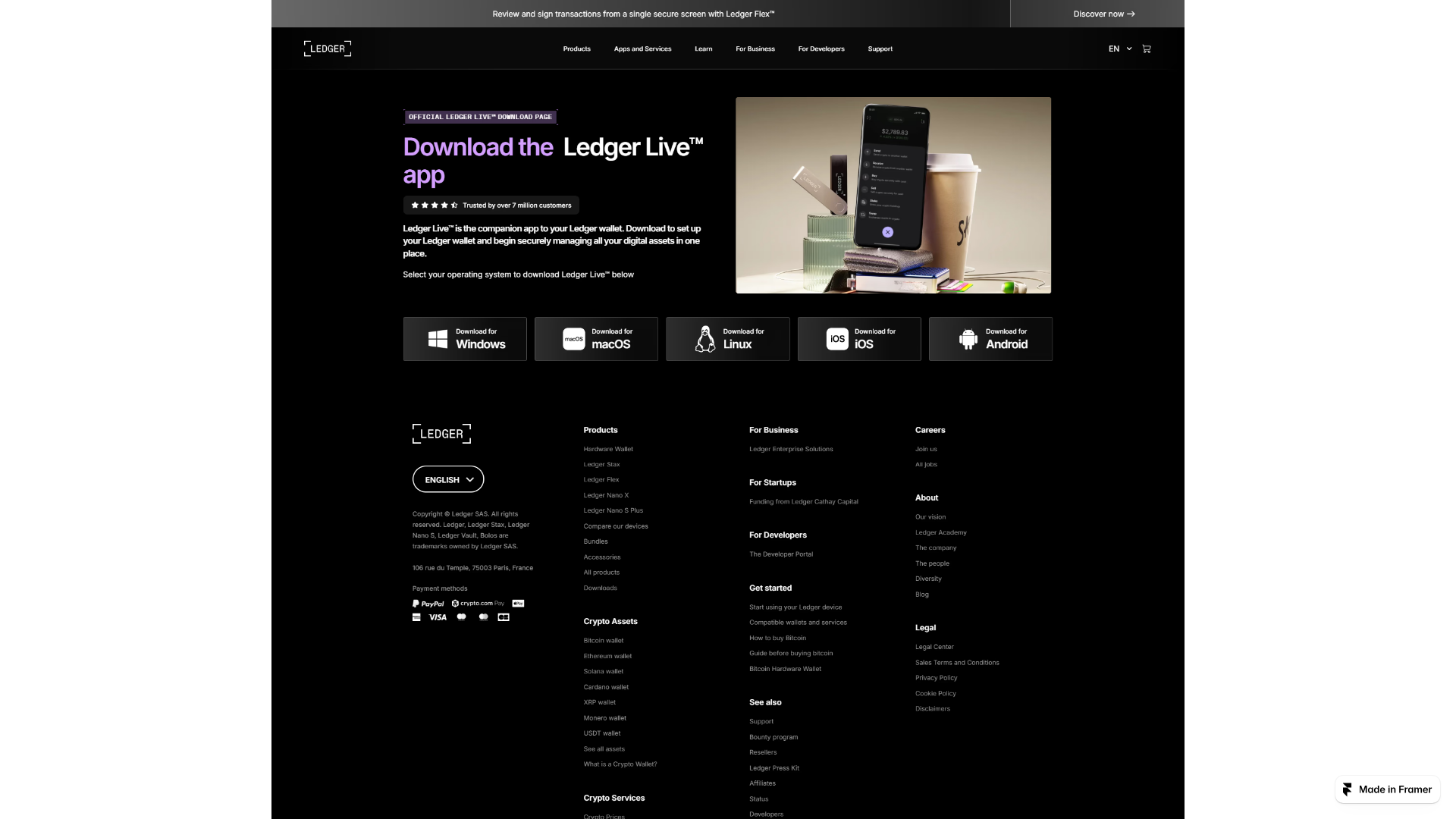This screenshot has height=819, width=1456.
Task: Open the Learn menu
Action: pyautogui.click(x=703, y=49)
